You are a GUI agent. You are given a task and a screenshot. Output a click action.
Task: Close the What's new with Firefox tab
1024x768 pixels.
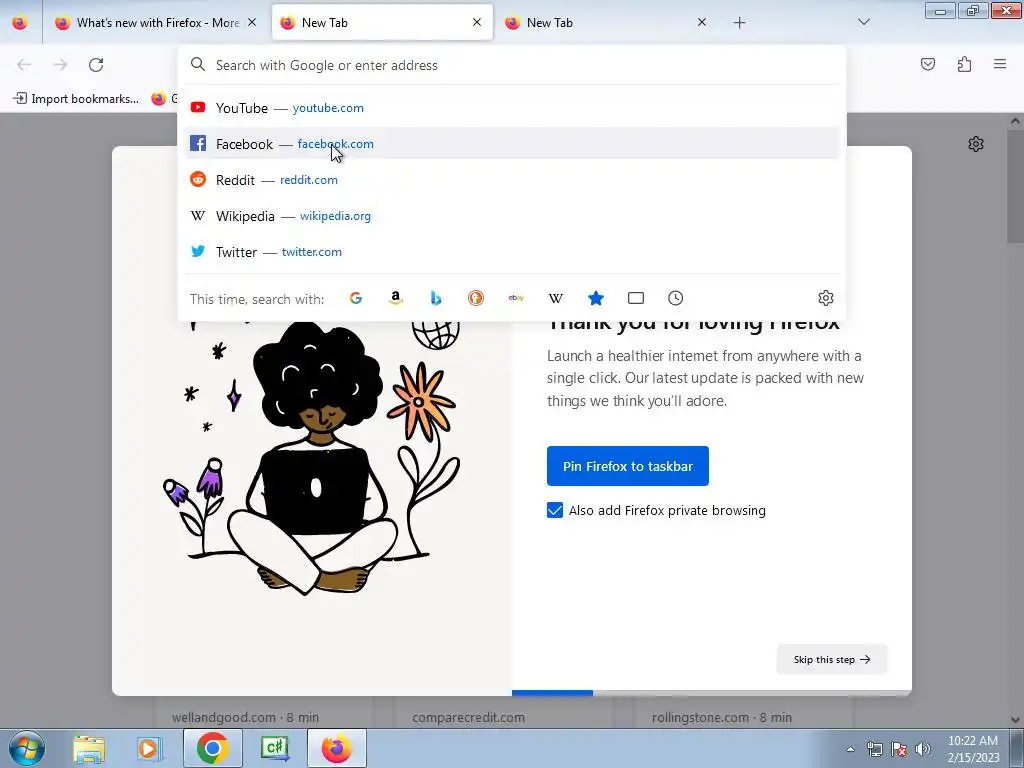[252, 22]
